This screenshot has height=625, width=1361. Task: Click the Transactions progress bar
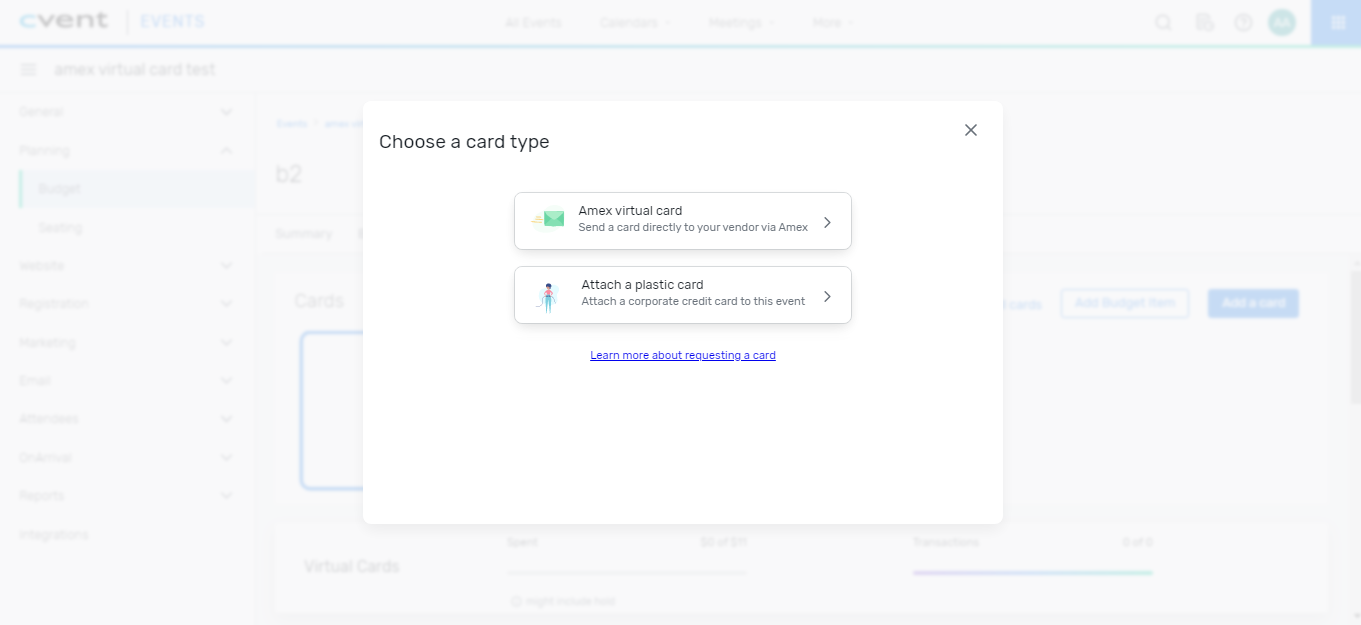(1032, 573)
